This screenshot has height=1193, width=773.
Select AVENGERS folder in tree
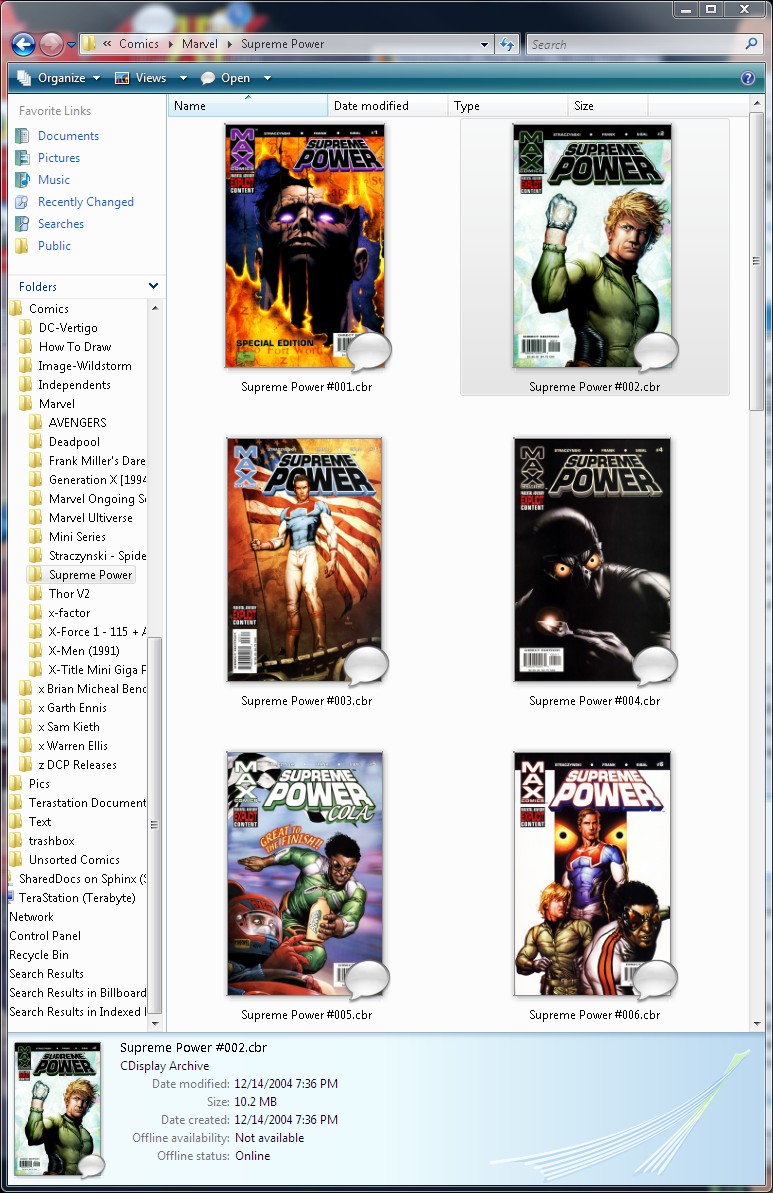point(78,422)
